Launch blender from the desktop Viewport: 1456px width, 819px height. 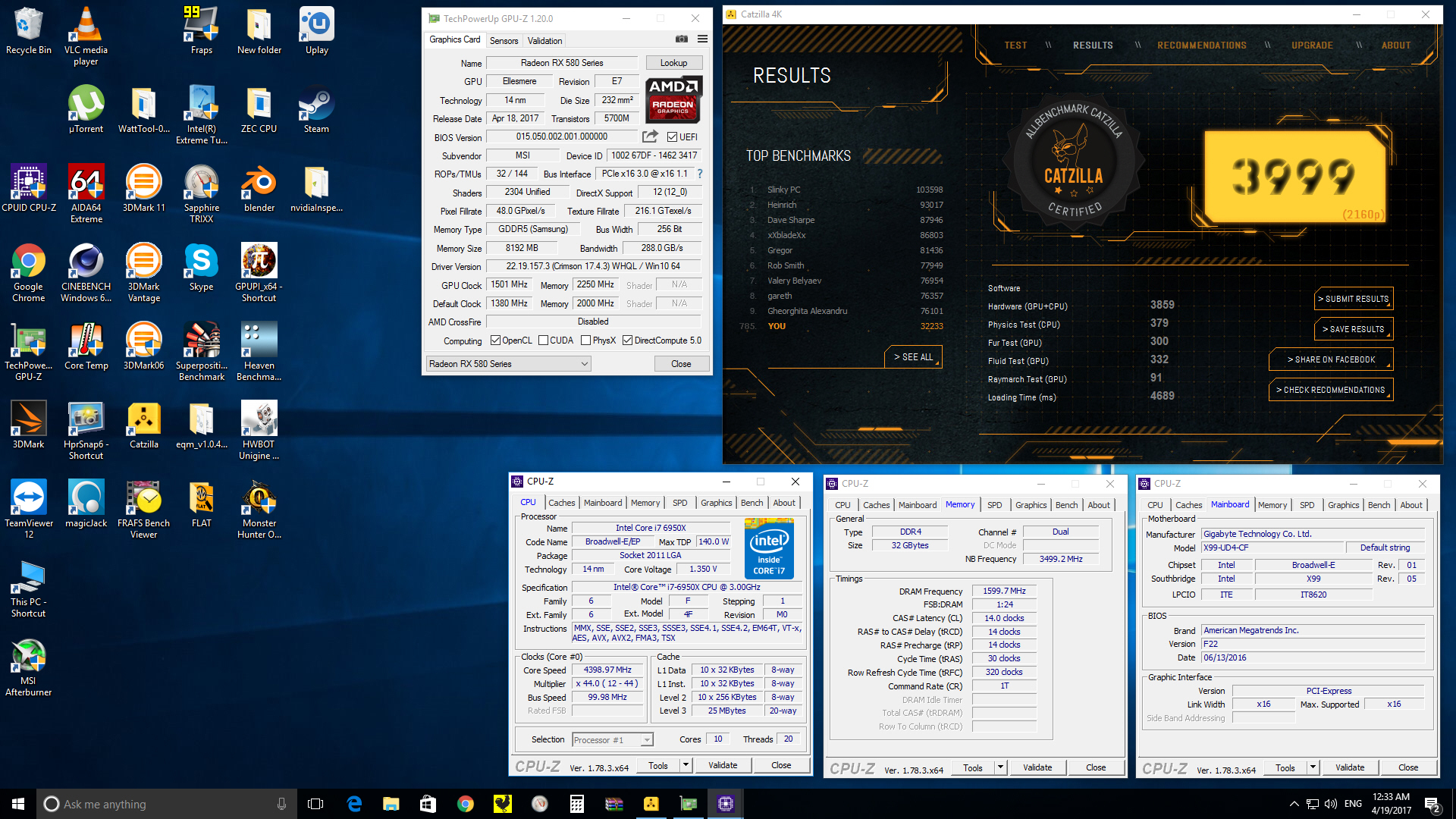tap(259, 189)
